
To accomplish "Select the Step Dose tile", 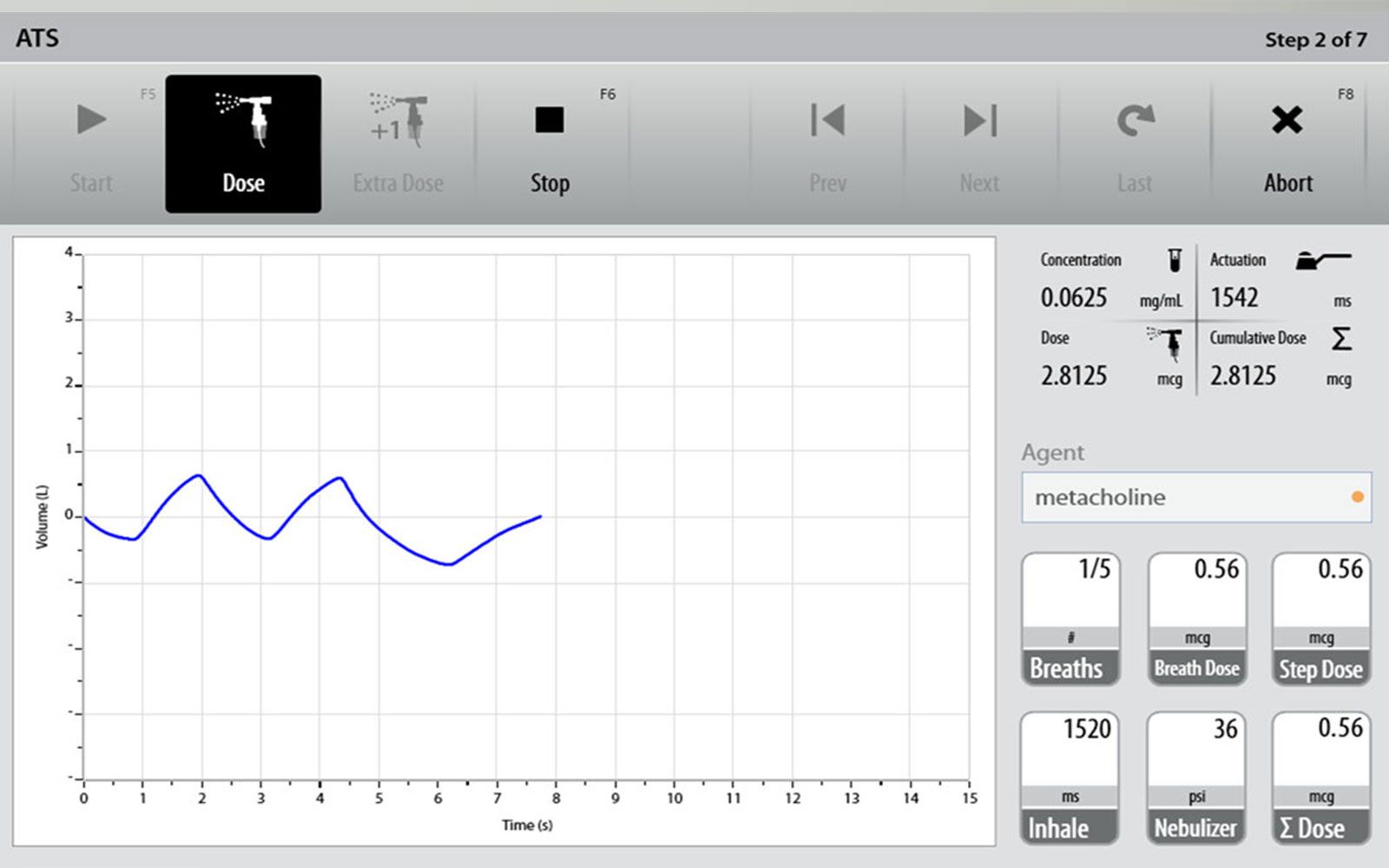I will coord(1320,619).
